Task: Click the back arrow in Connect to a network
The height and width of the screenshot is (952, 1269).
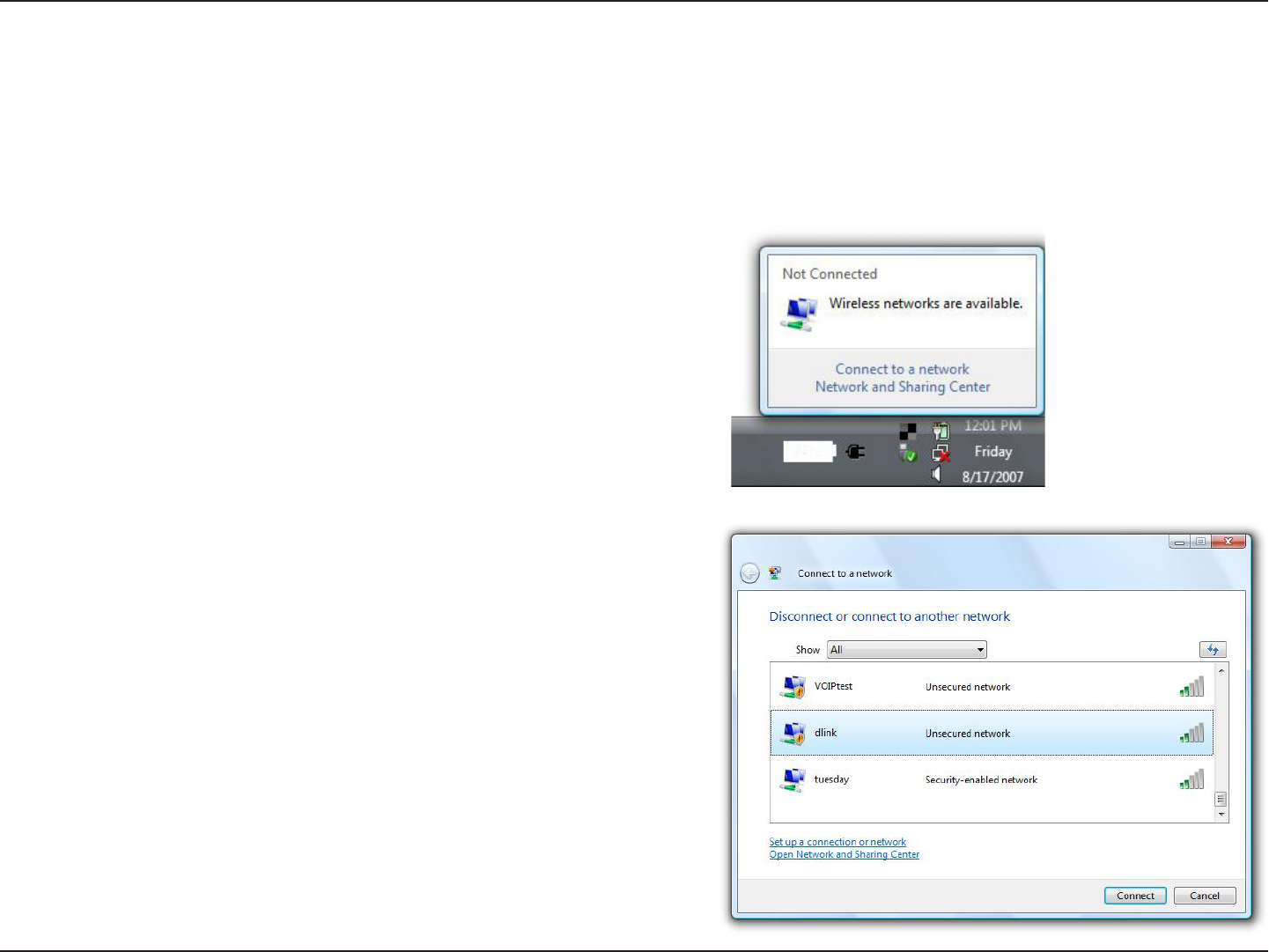Action: click(x=749, y=573)
